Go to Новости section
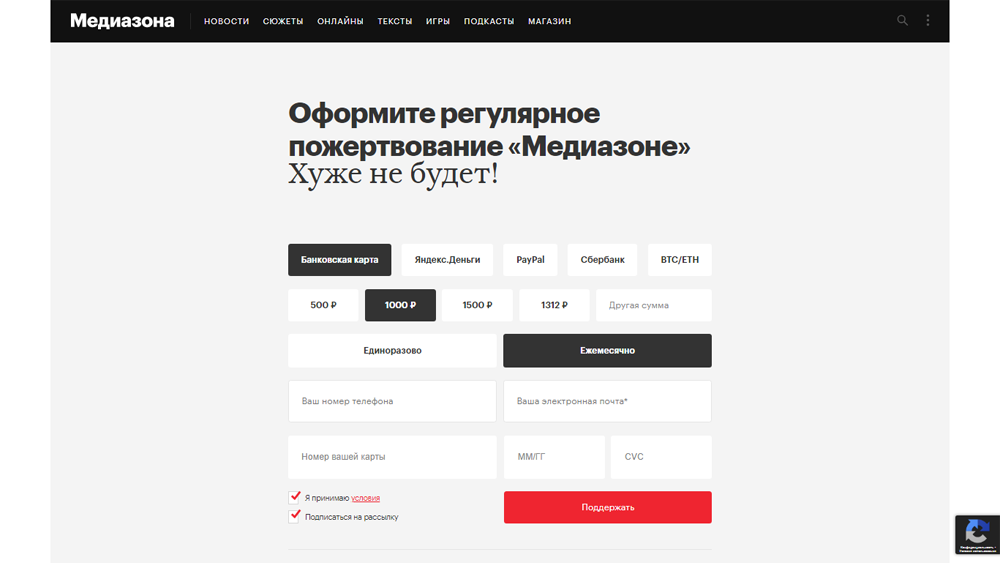Image resolution: width=1000 pixels, height=563 pixels. click(x=226, y=21)
